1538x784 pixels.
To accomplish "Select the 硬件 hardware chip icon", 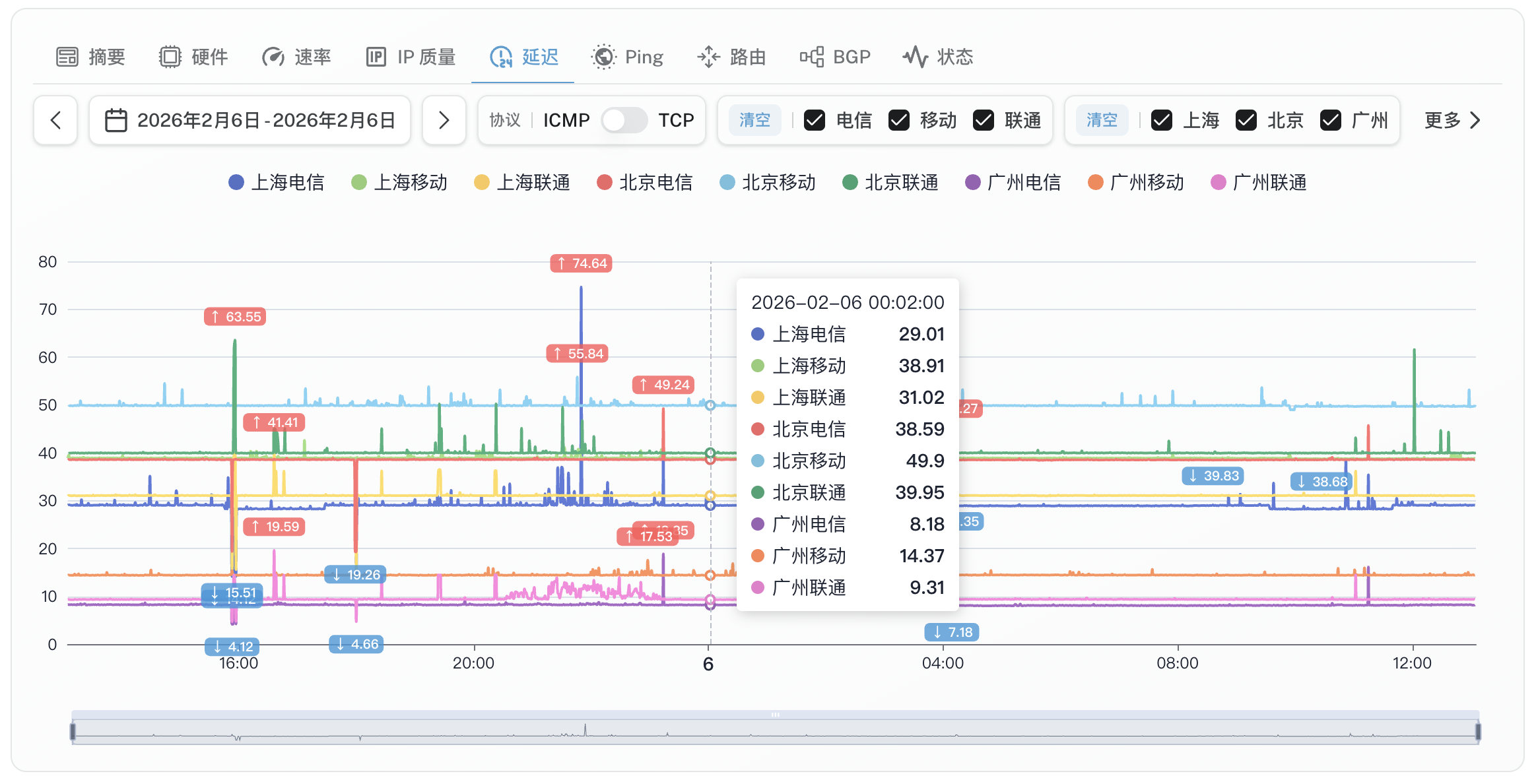I will [x=172, y=57].
